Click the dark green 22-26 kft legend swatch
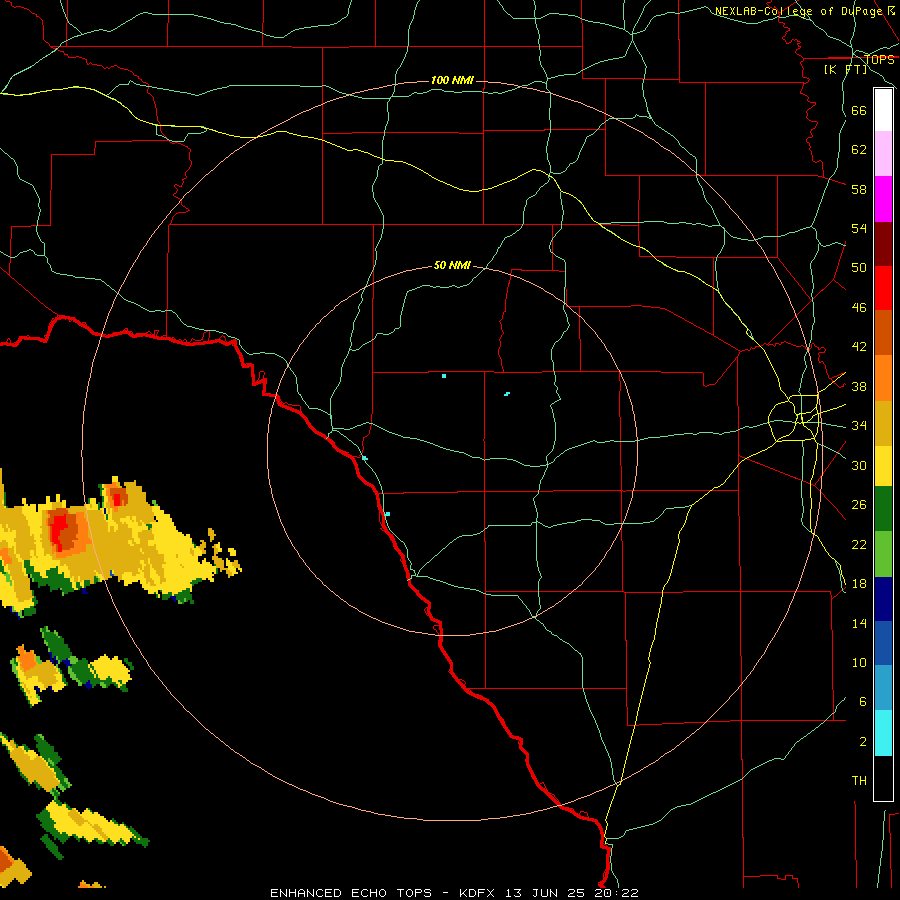This screenshot has width=900, height=900. coord(883,509)
